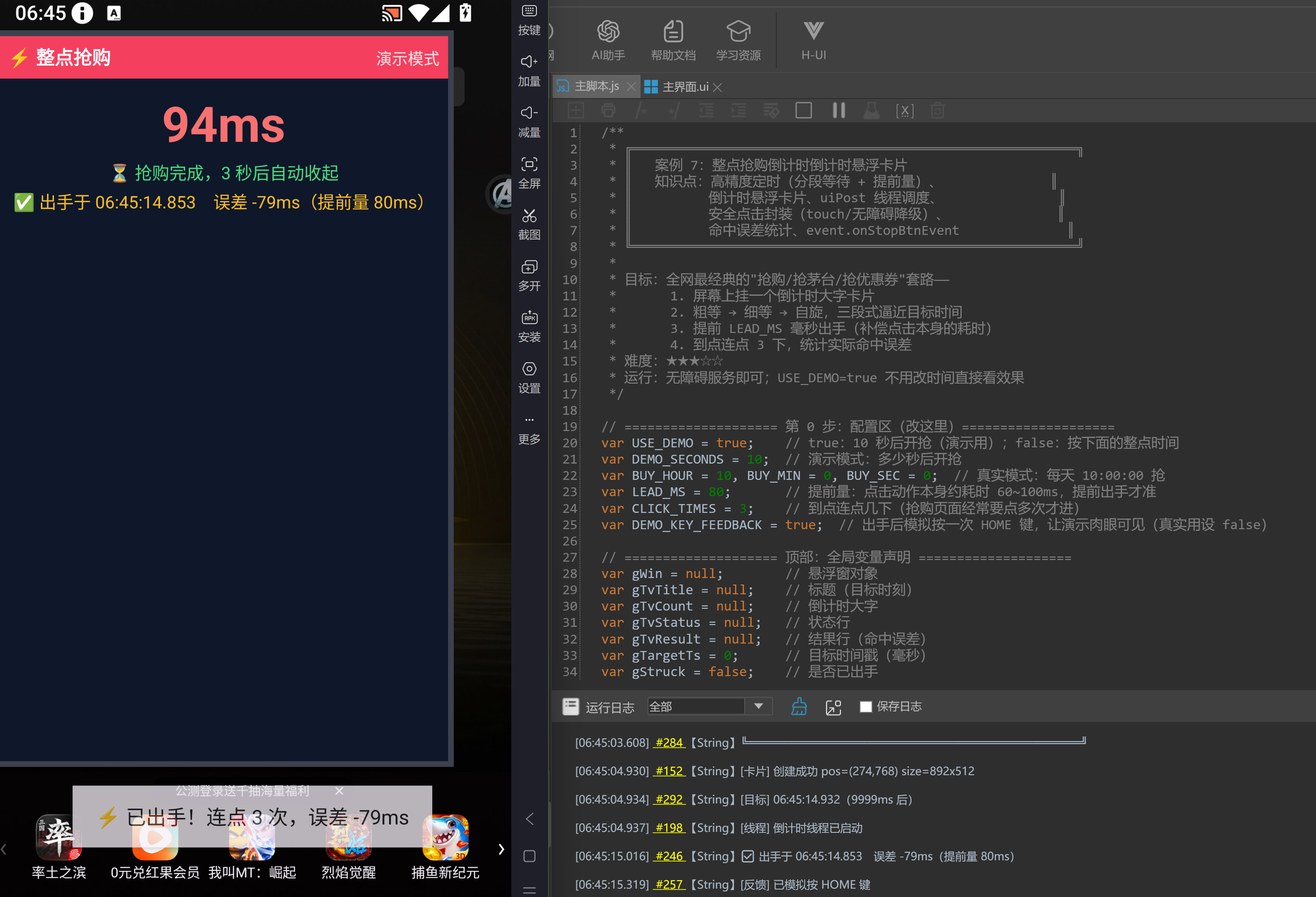Click the 94ms countdown text
The height and width of the screenshot is (897, 1316).
pyautogui.click(x=224, y=125)
